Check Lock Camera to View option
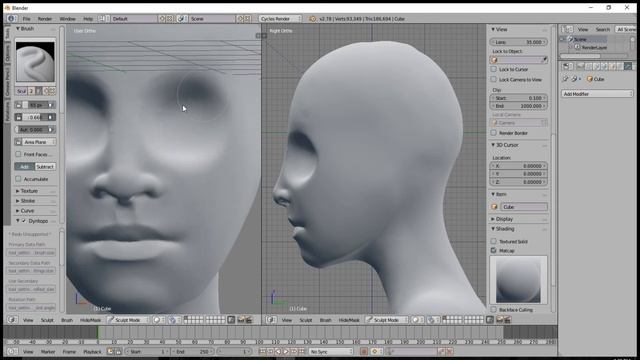 click(494, 79)
